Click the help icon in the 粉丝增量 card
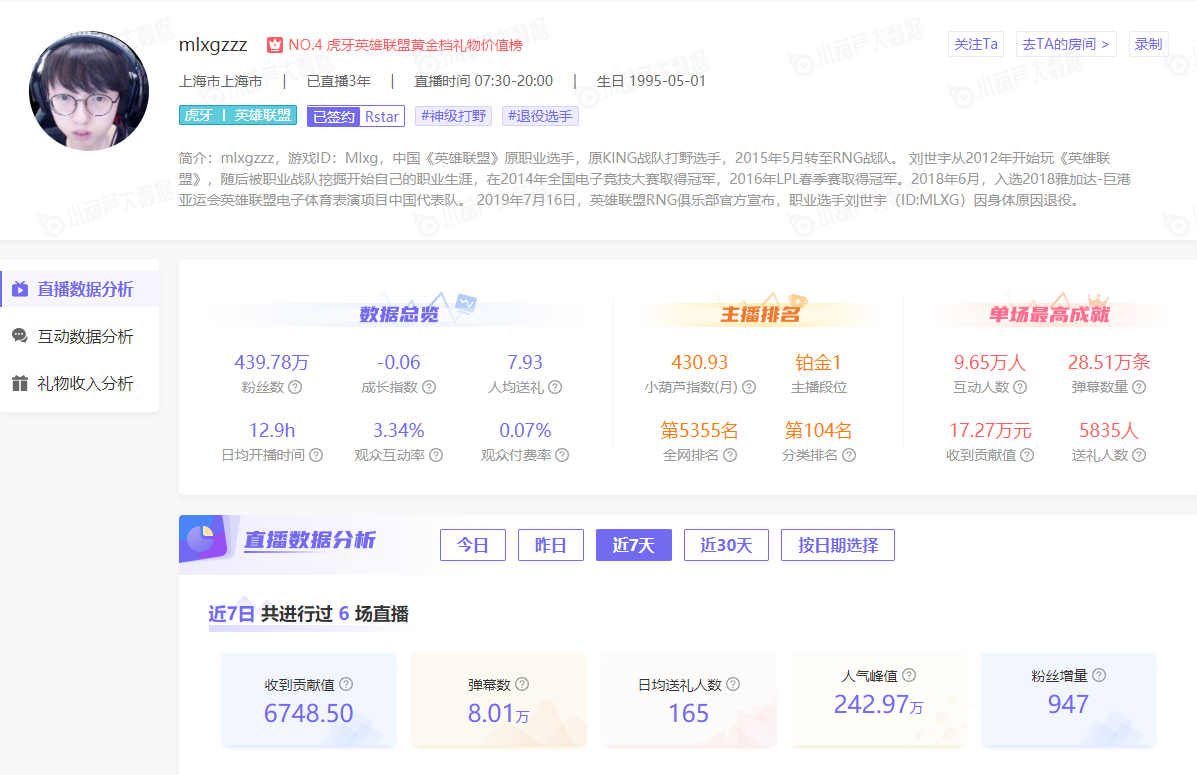 (x=1099, y=675)
